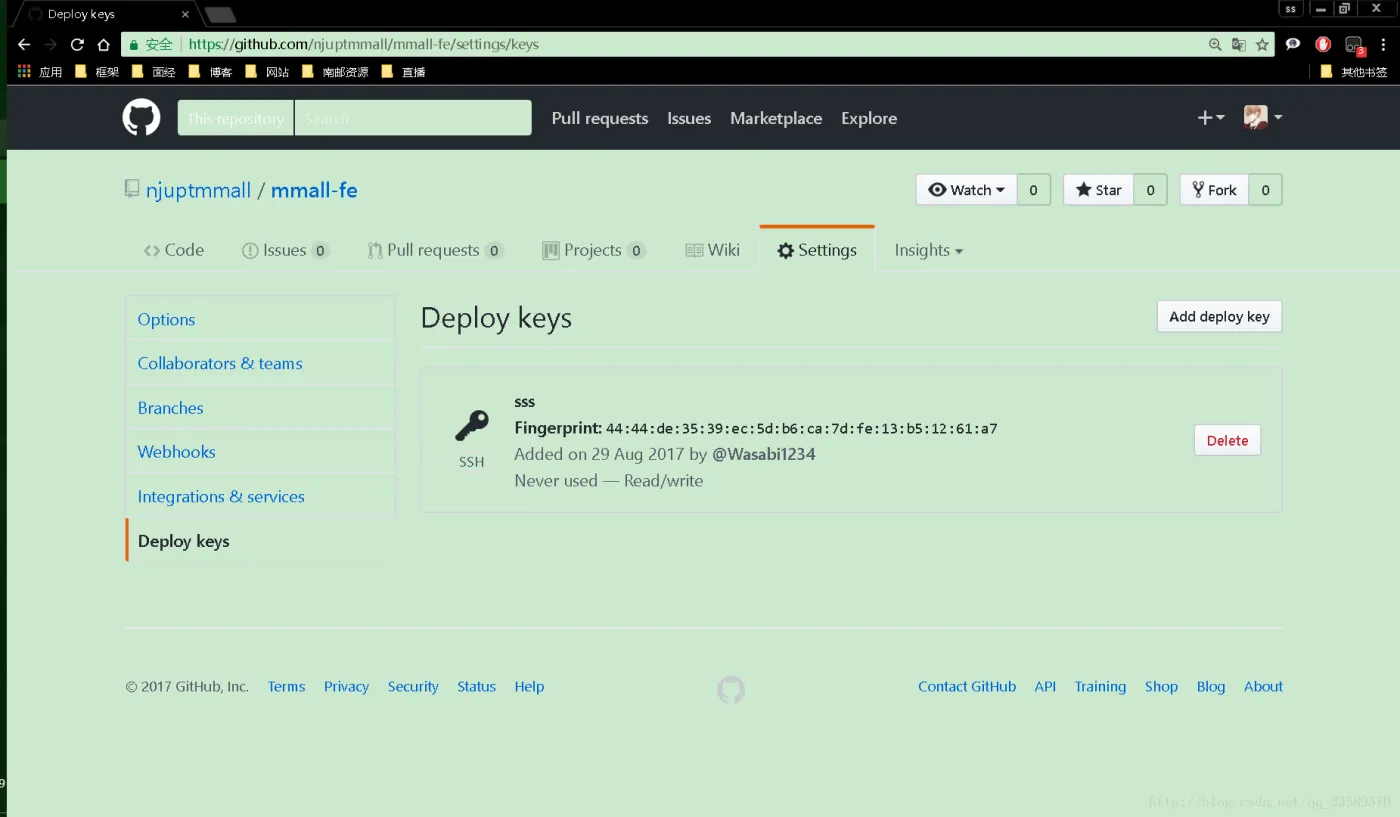
Task: Select Webhooks in settings sidebar
Action: coord(177,452)
